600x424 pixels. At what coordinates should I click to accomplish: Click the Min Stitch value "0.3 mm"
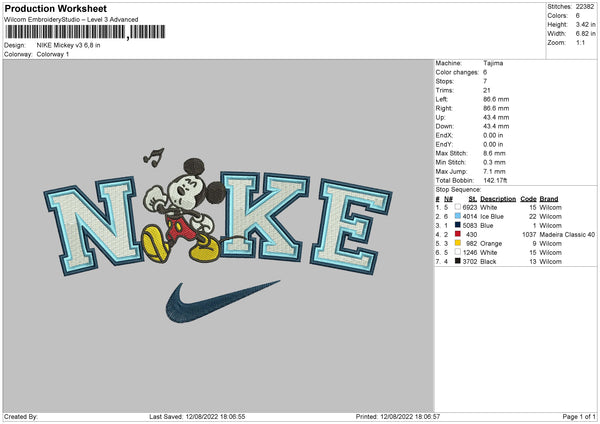494,162
